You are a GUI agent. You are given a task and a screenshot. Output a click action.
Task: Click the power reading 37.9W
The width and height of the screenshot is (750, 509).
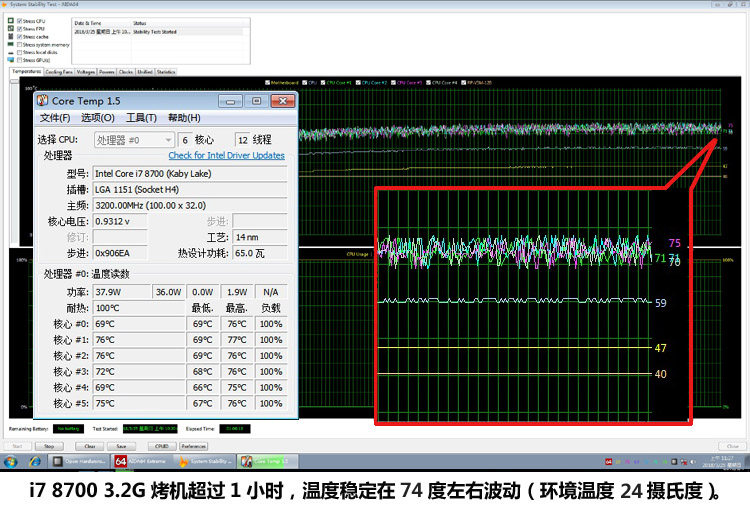(121, 292)
